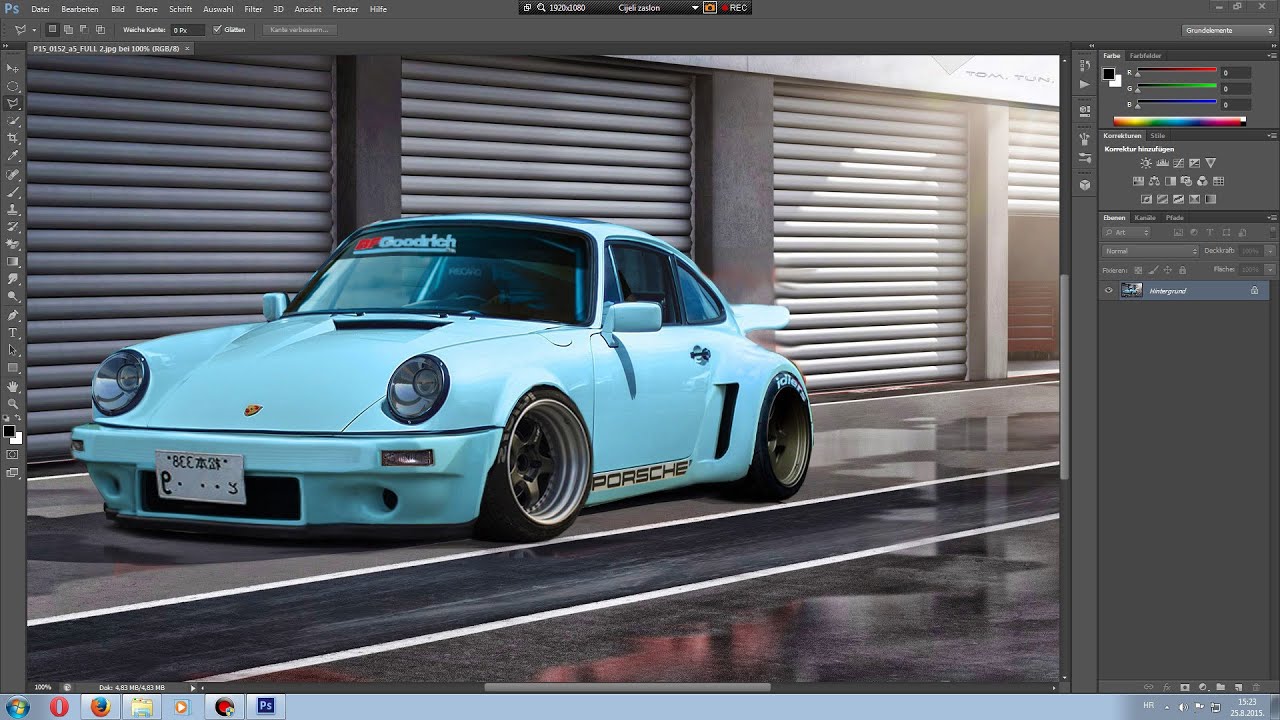Screen dimensions: 1280x720
Task: Open the Farbe panel options menu
Action: tap(1270, 56)
